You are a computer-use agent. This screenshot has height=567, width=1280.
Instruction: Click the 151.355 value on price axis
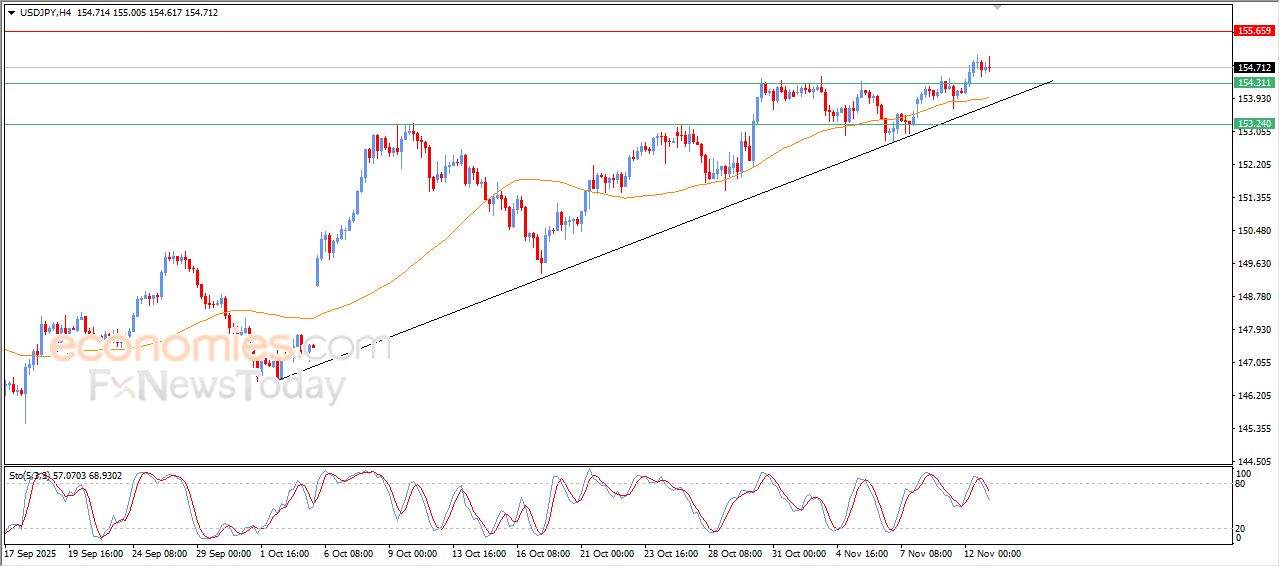[x=1254, y=198]
